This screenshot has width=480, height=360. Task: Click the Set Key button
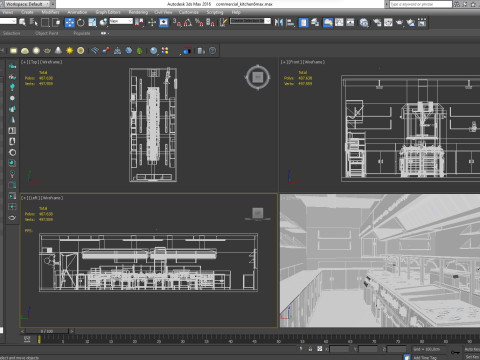472,357
